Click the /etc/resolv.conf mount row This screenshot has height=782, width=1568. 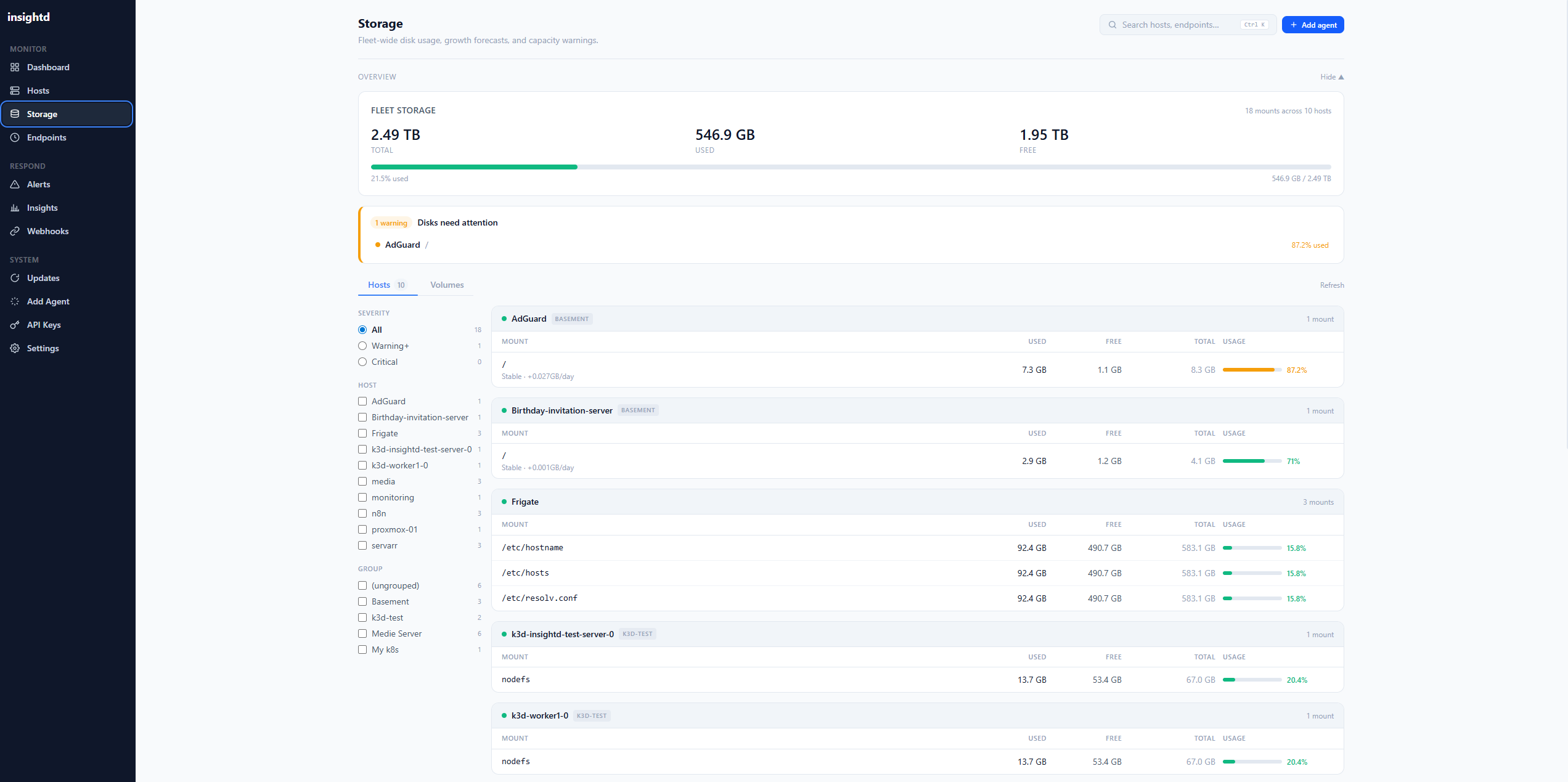click(x=917, y=598)
